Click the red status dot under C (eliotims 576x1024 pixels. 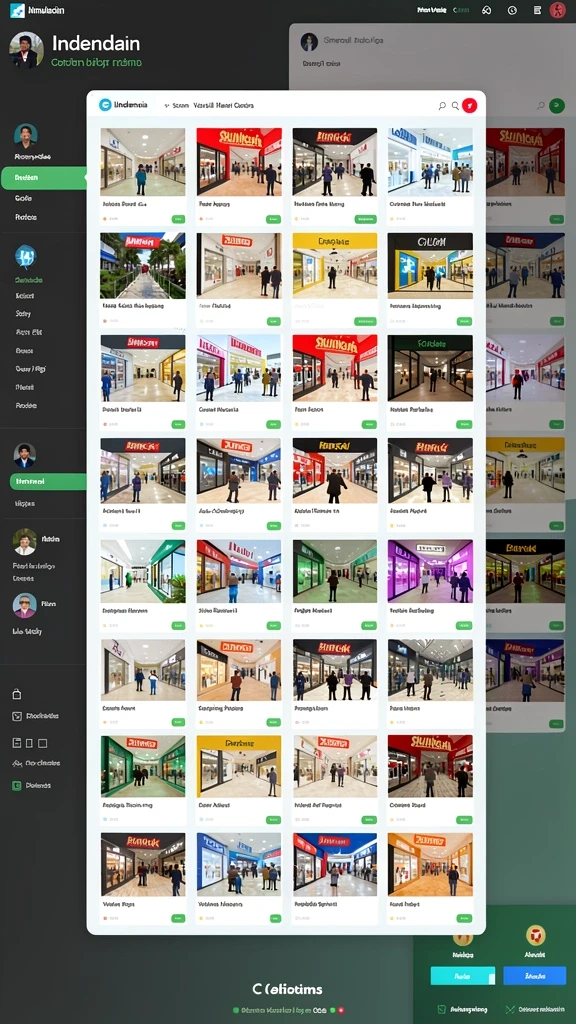click(x=340, y=1010)
